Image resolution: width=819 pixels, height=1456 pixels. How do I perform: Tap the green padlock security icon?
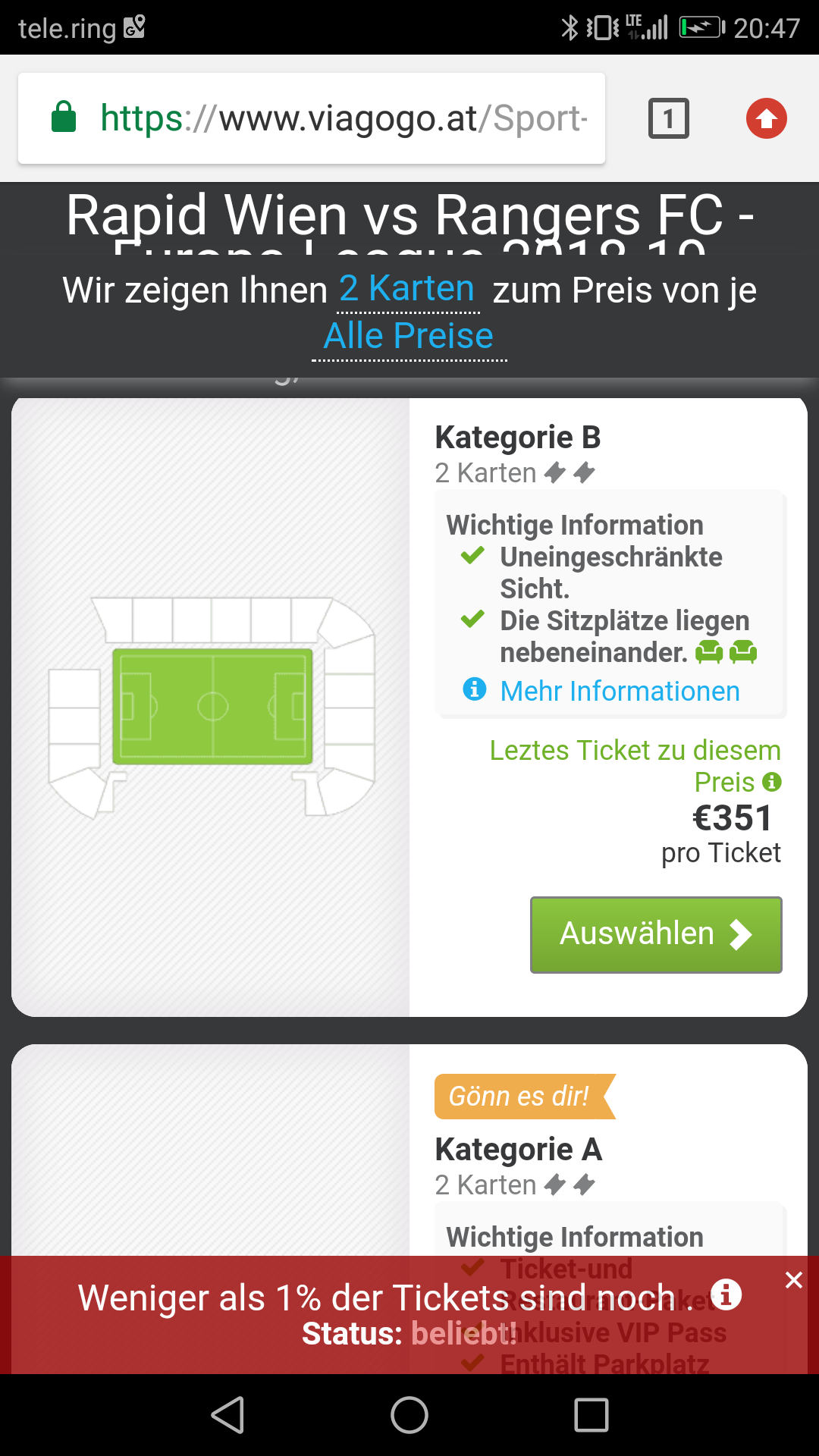point(64,118)
